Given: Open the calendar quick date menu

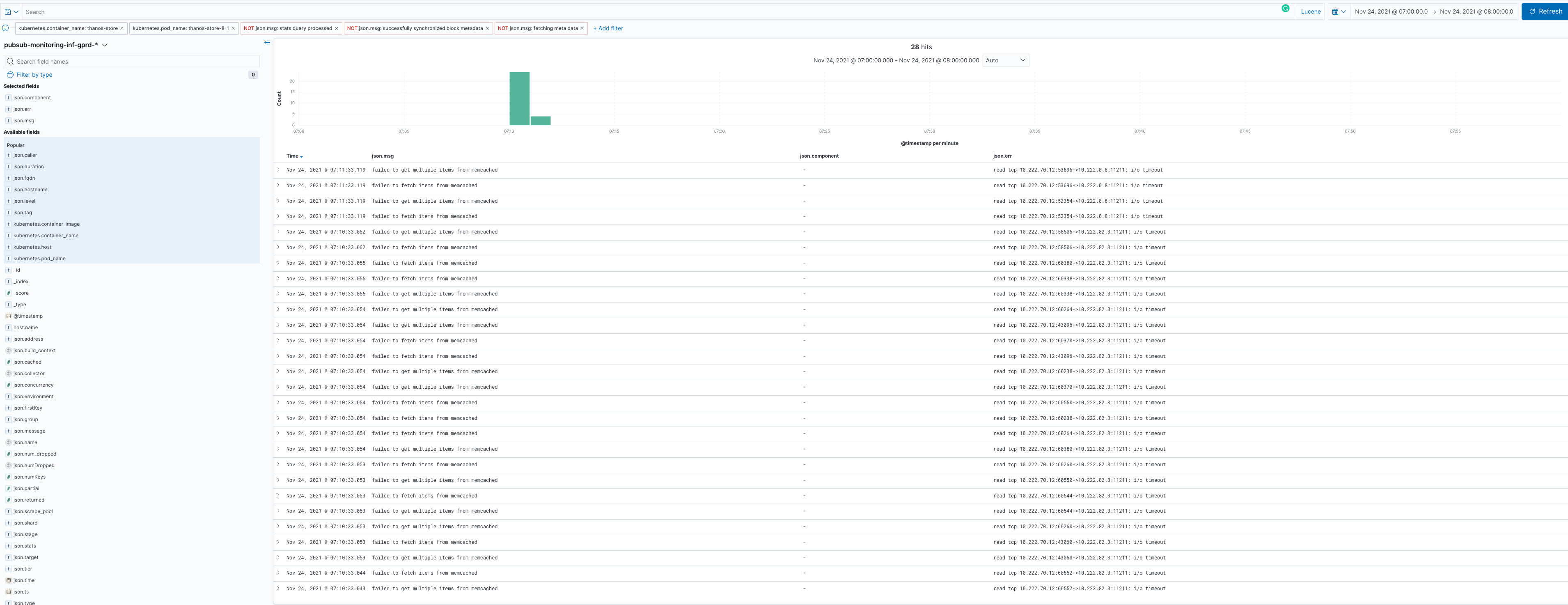Looking at the screenshot, I should tap(1339, 11).
